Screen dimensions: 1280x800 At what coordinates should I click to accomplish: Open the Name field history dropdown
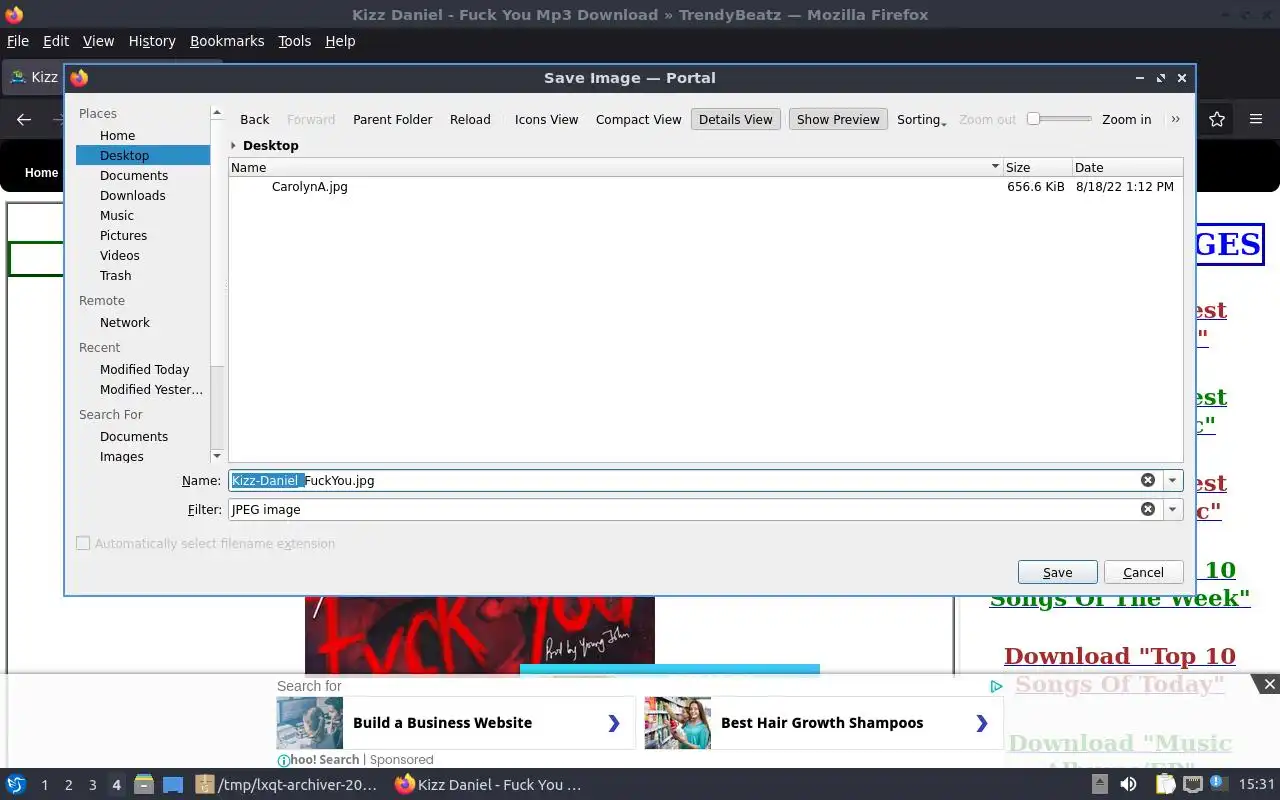(1173, 480)
